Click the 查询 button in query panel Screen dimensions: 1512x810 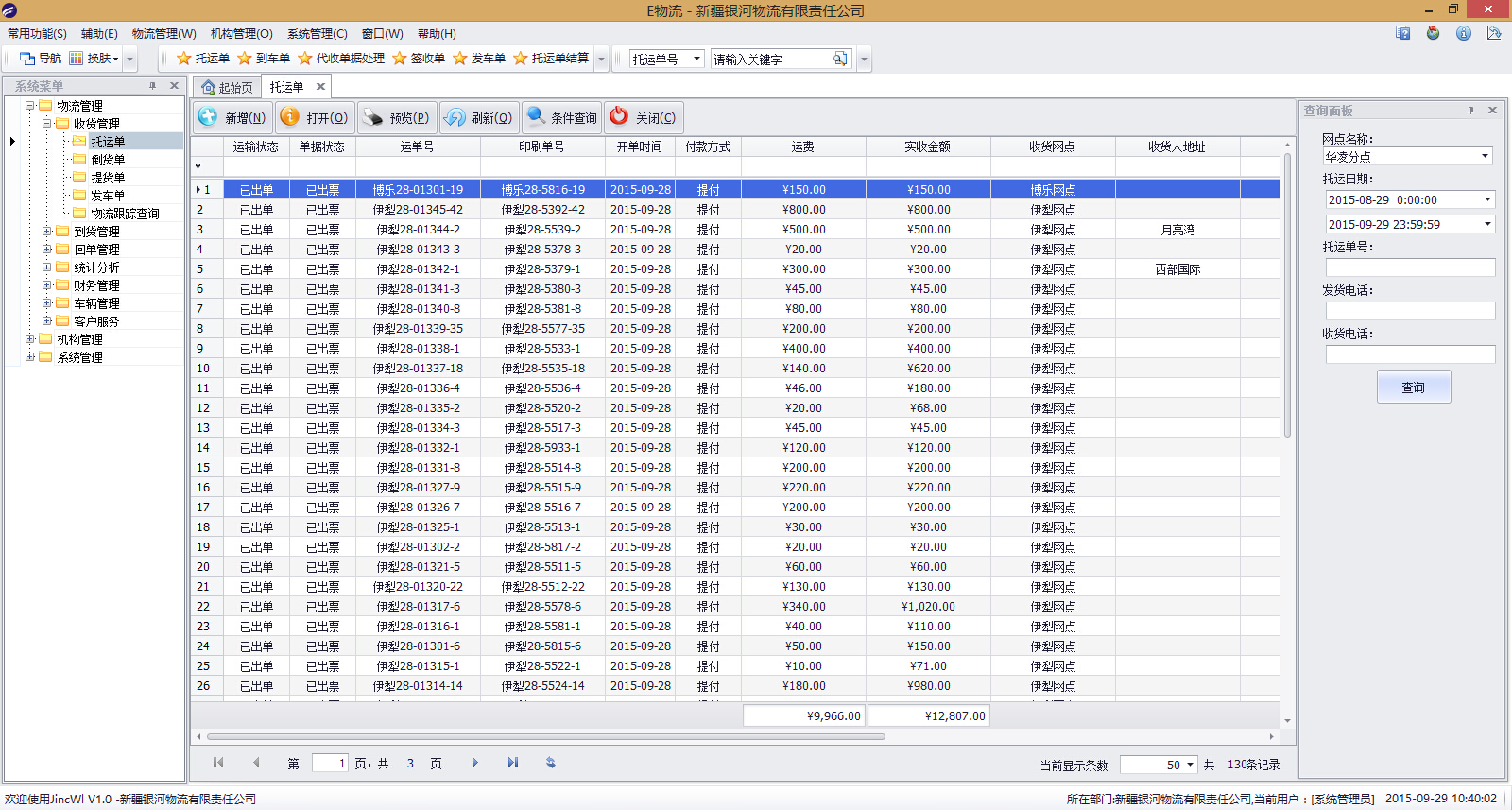click(x=1413, y=388)
